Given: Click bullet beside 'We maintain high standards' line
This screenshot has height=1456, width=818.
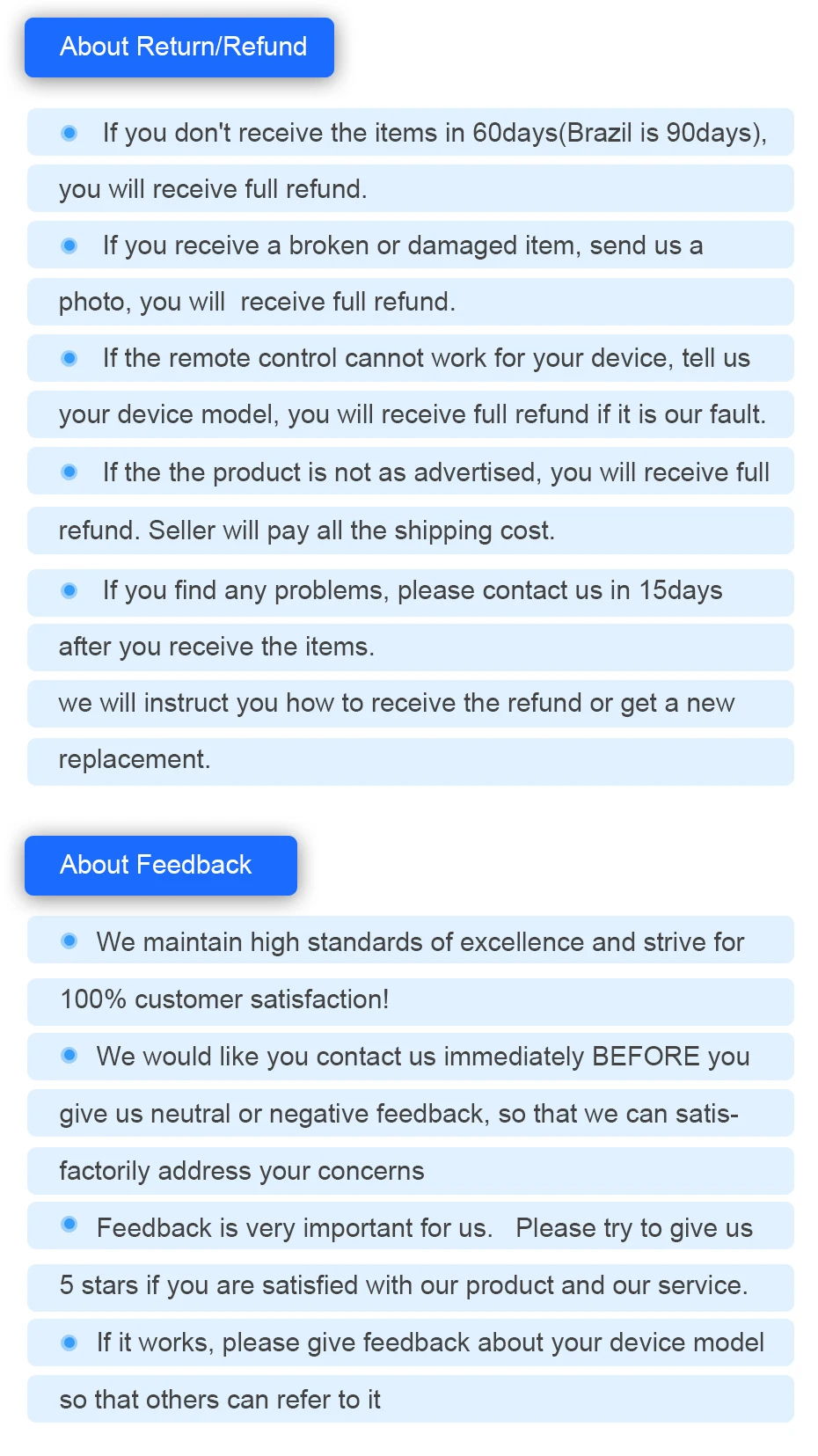Looking at the screenshot, I should [x=69, y=941].
